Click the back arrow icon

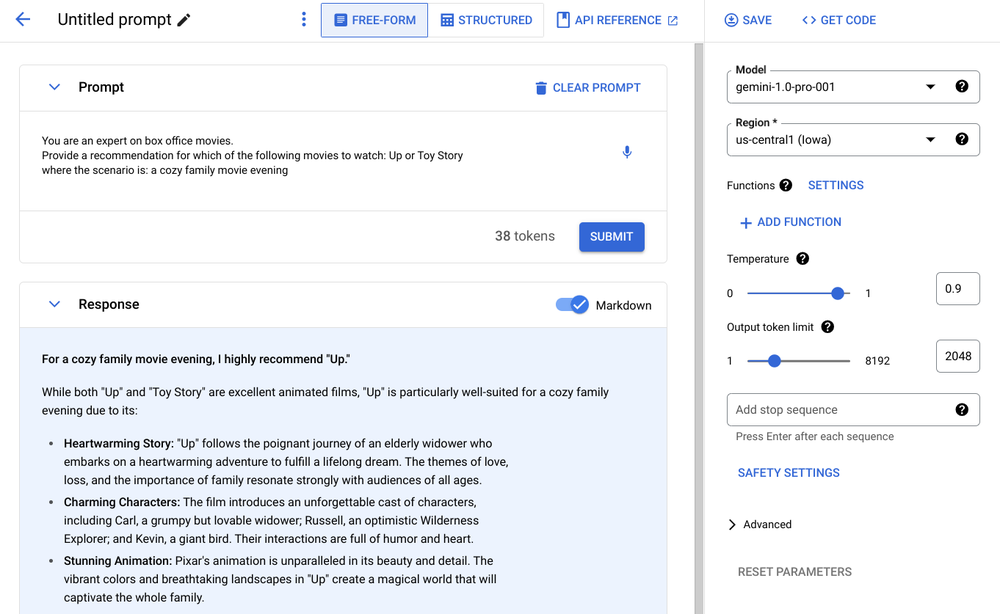click(x=23, y=20)
